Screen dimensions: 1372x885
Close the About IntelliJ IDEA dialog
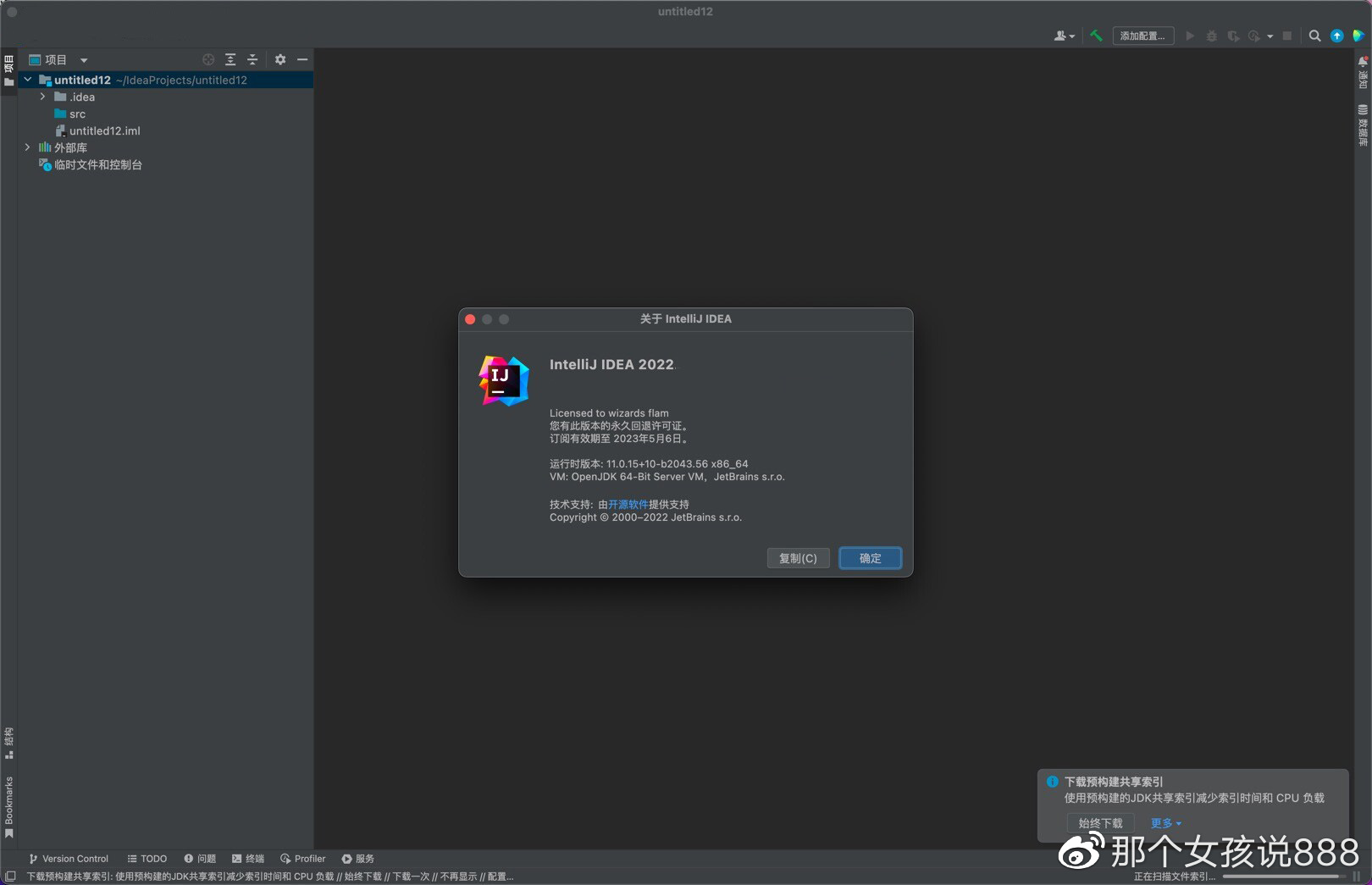[470, 319]
